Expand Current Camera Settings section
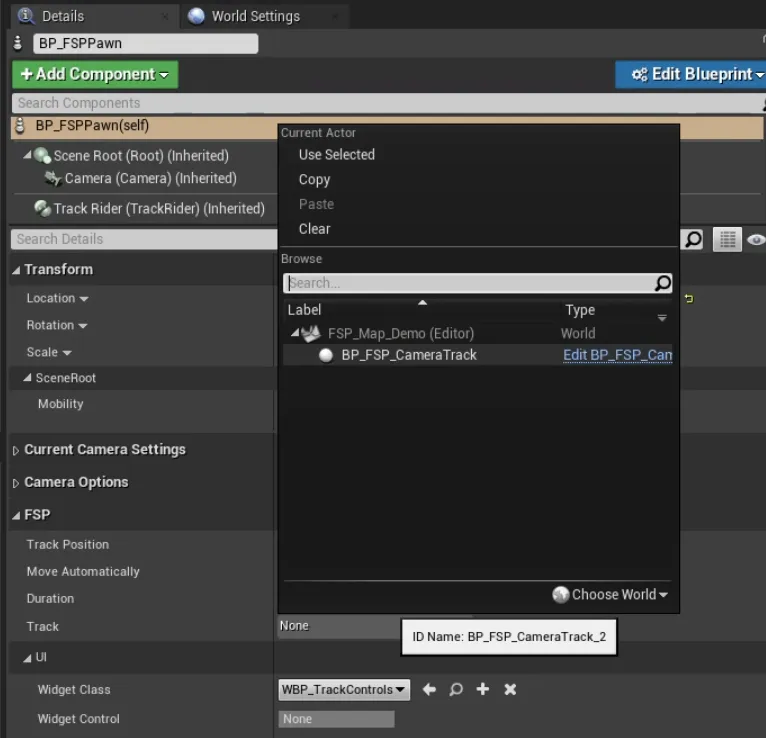Viewport: 766px width, 738px height. point(16,451)
